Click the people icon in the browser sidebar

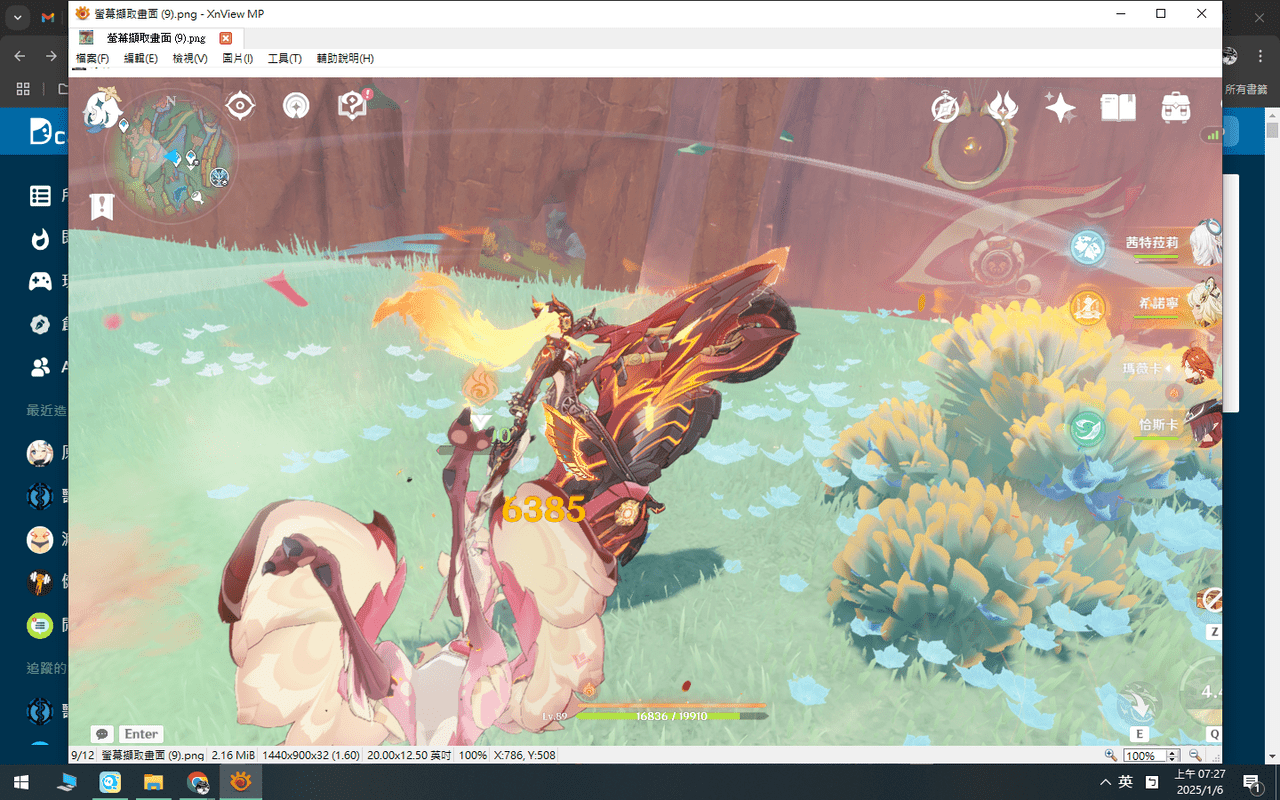pos(40,368)
